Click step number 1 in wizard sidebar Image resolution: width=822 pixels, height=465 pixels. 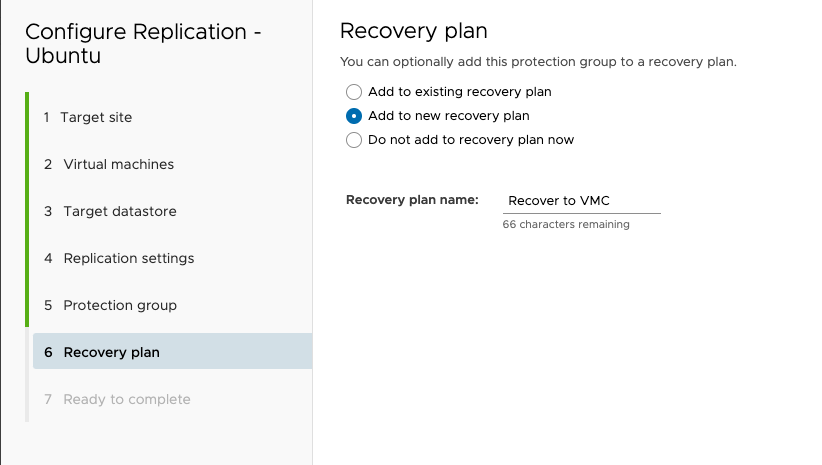point(47,117)
